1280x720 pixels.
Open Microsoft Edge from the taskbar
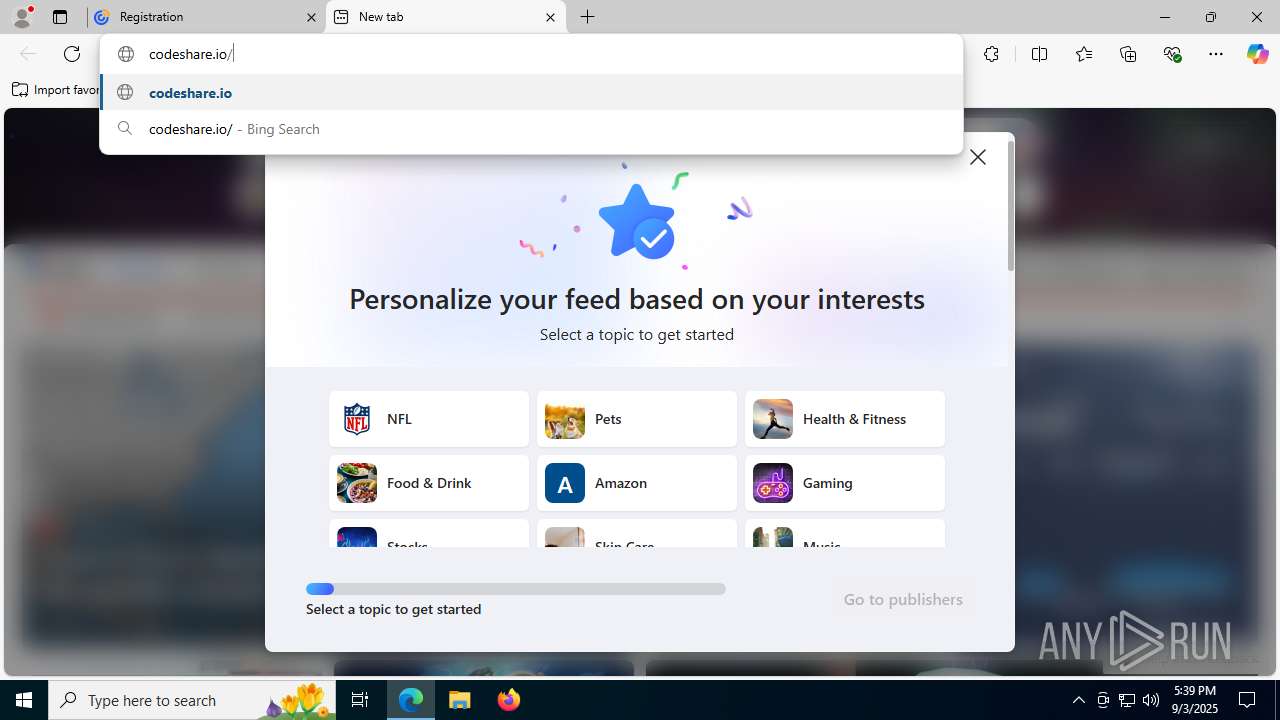click(x=411, y=700)
